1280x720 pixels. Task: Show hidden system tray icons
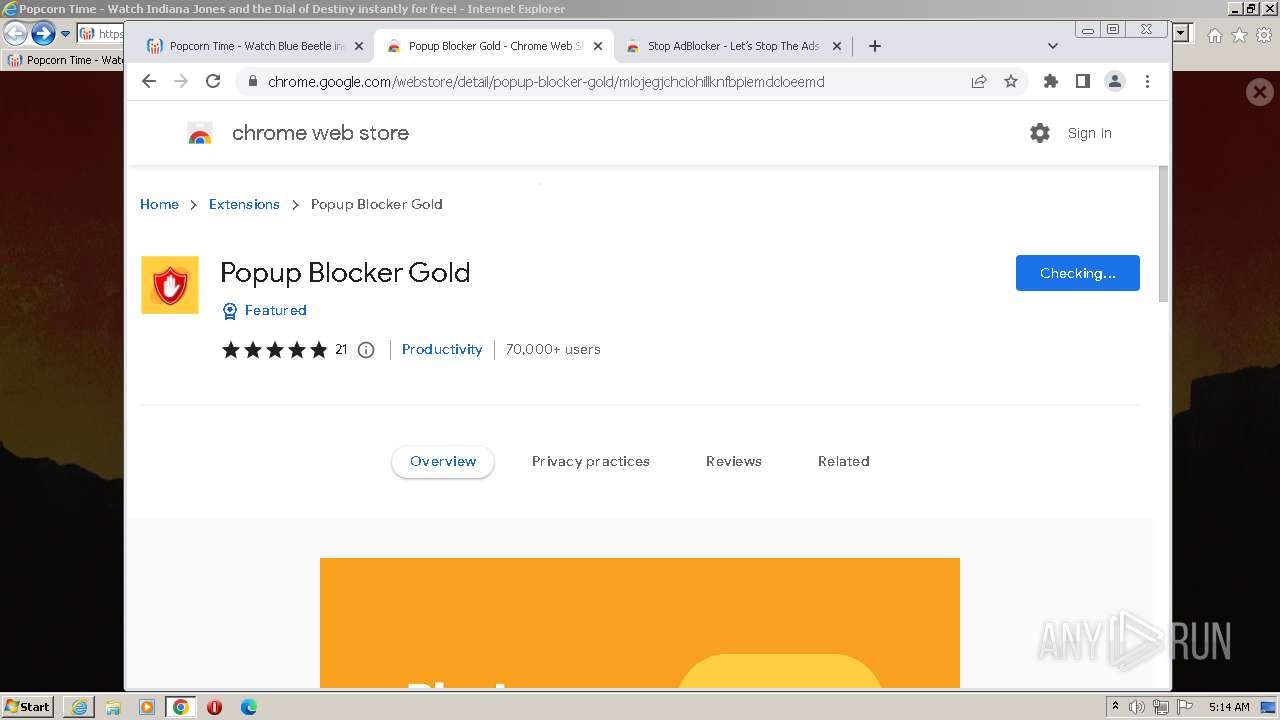coord(1115,707)
